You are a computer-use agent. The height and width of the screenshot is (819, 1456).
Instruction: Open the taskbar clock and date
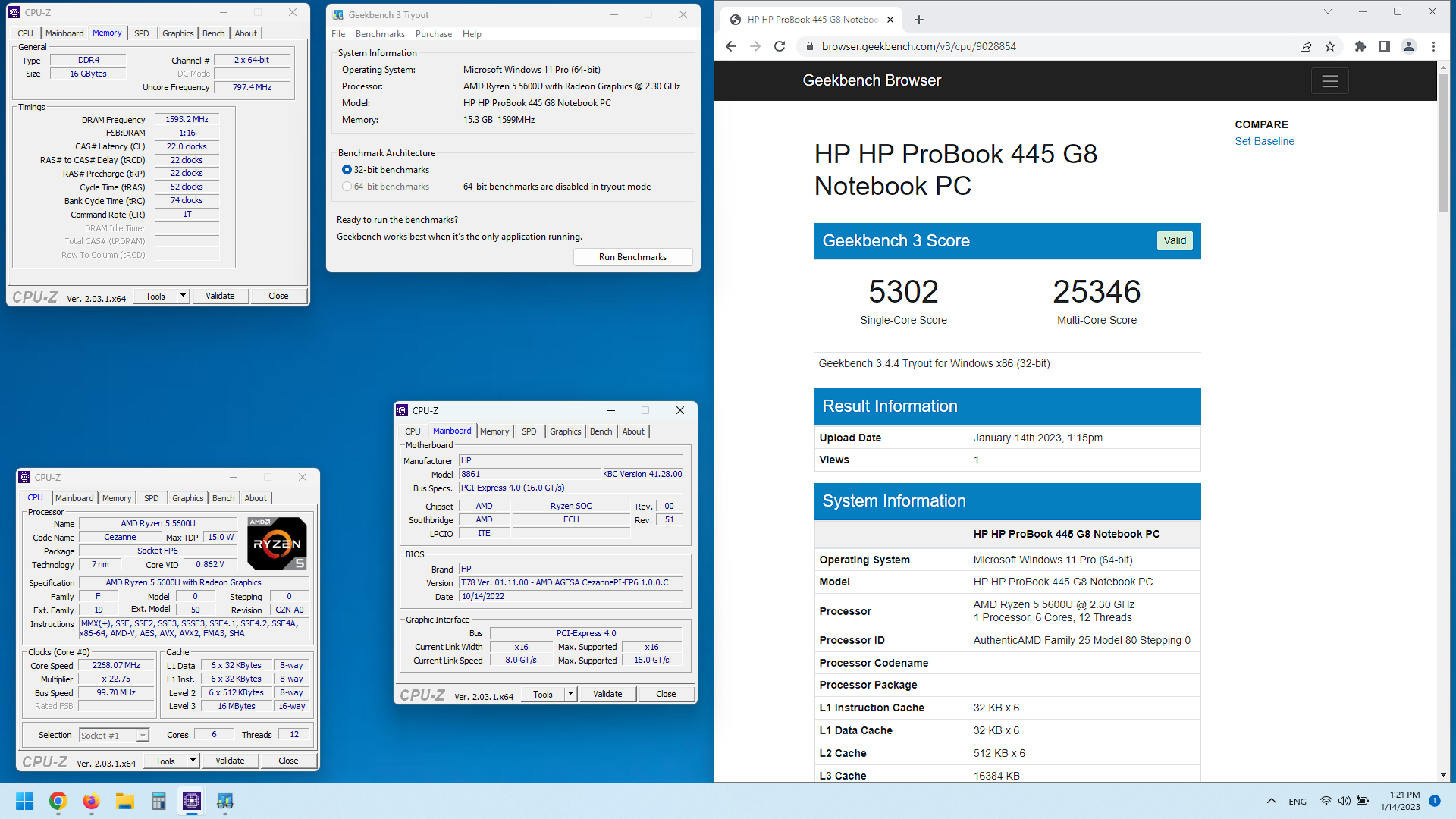1400,801
